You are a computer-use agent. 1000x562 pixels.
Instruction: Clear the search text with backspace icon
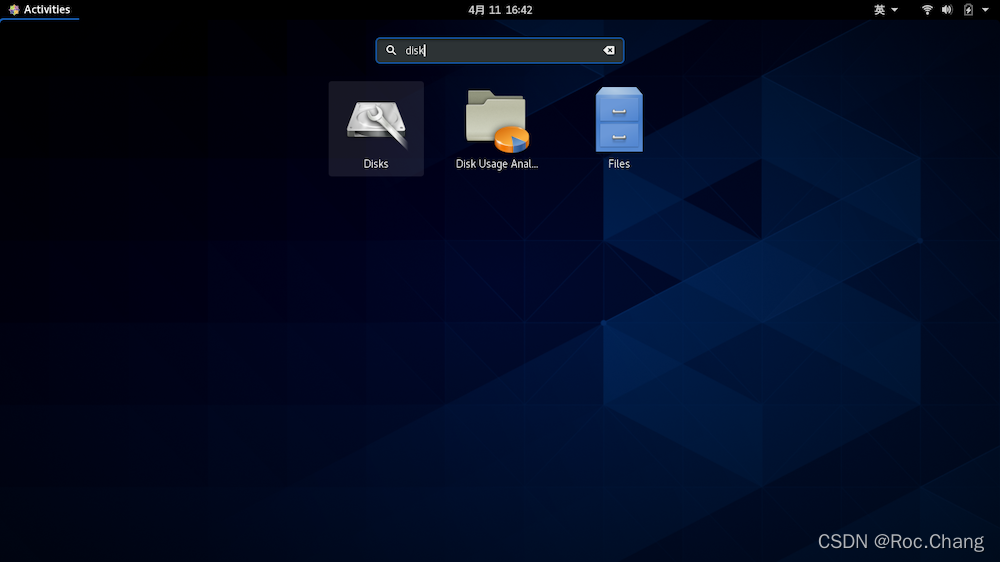coord(609,50)
